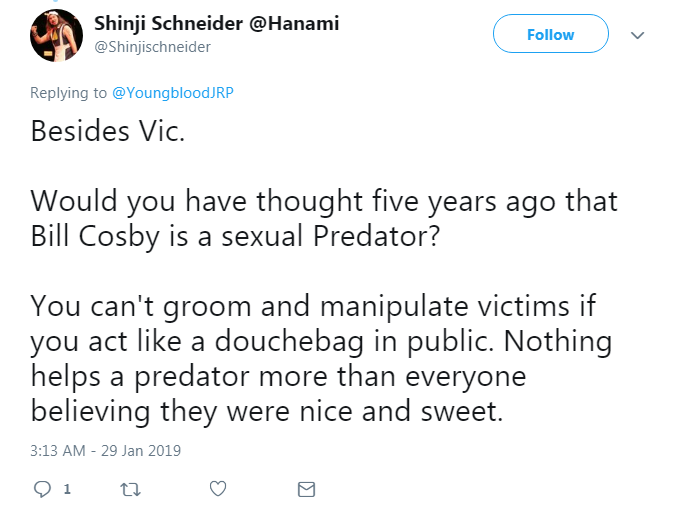The height and width of the screenshot is (518, 673).
Task: Expand the tweet options chevron menu
Action: (x=637, y=35)
